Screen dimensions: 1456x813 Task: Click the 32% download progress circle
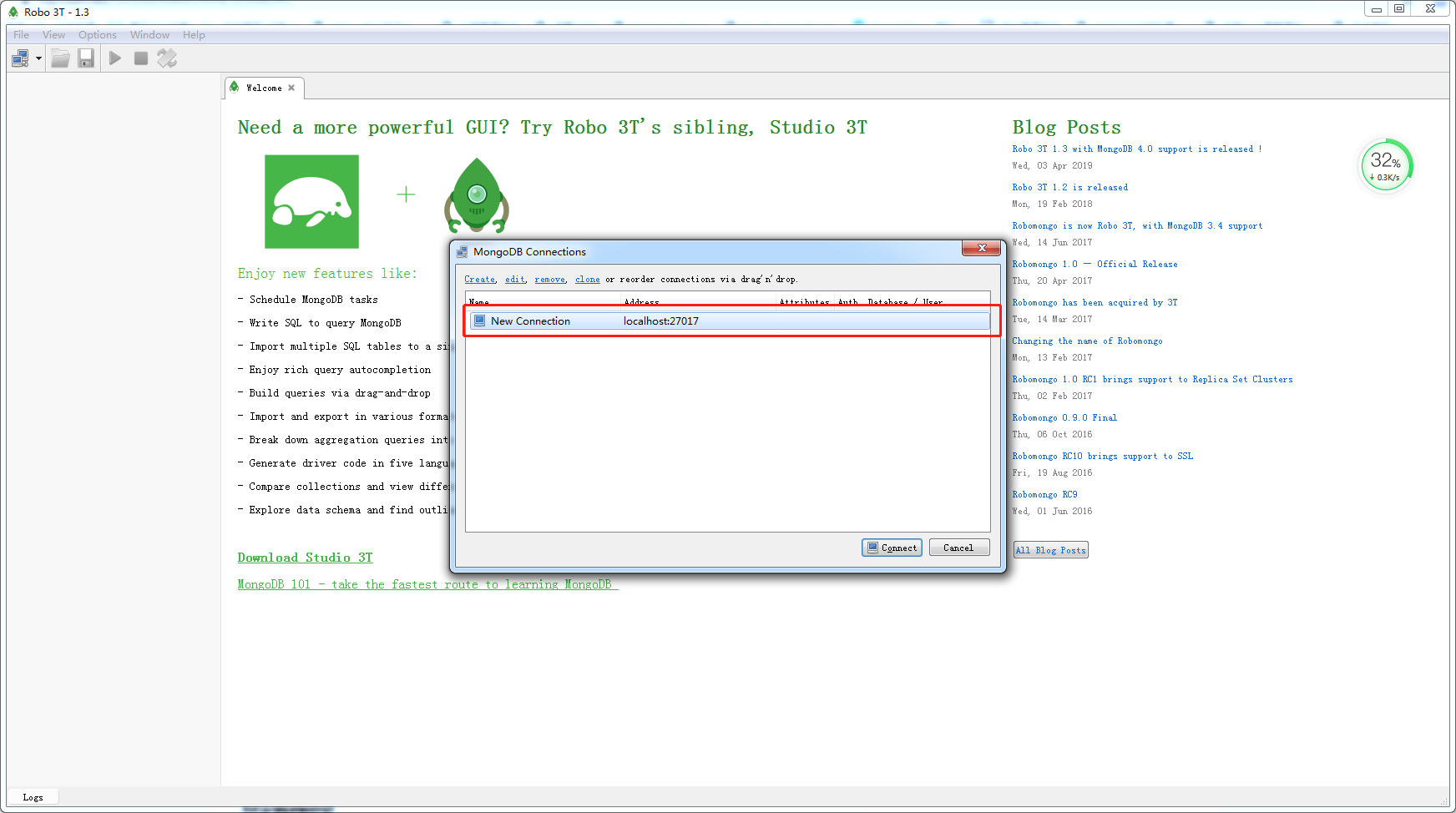tap(1384, 165)
